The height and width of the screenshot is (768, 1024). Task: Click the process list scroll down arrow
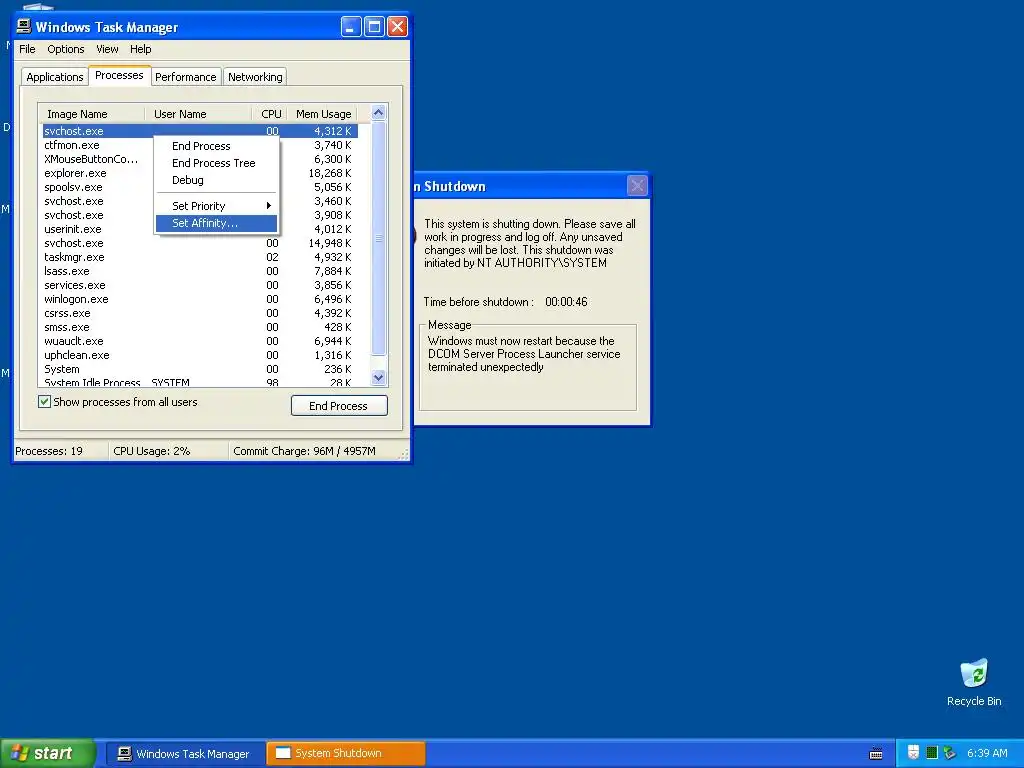click(378, 377)
